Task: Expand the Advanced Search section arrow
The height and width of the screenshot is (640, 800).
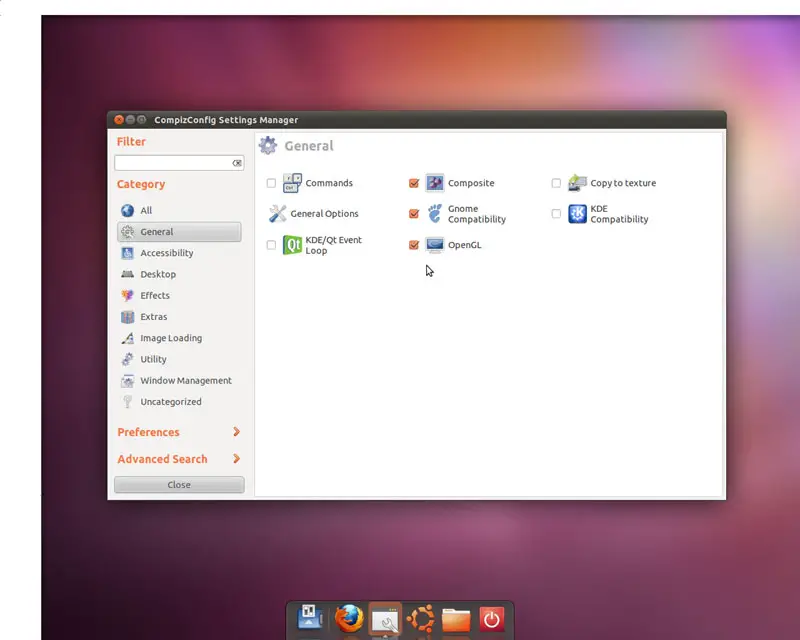Action: point(236,458)
